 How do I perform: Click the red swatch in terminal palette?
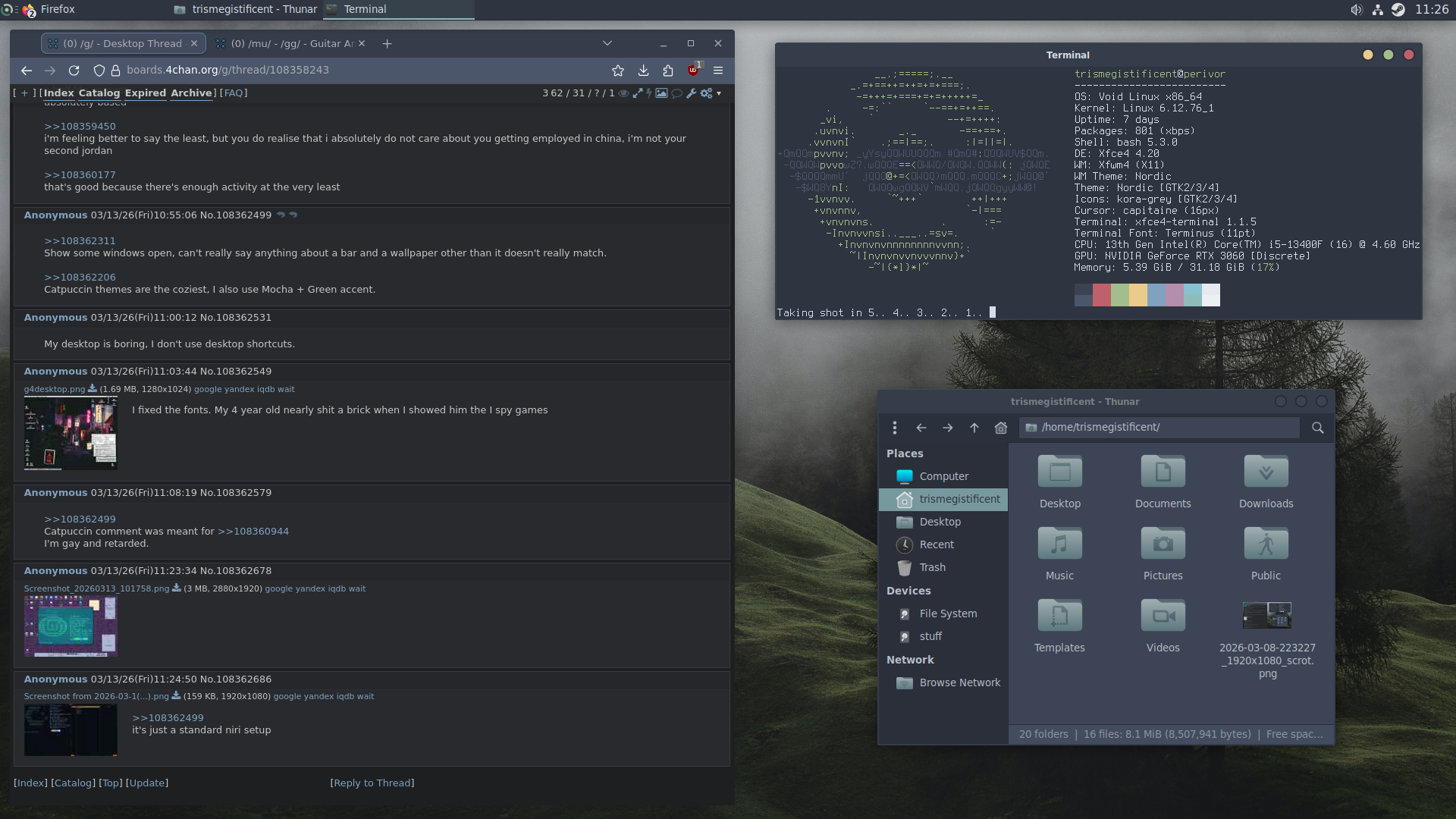pos(1102,295)
